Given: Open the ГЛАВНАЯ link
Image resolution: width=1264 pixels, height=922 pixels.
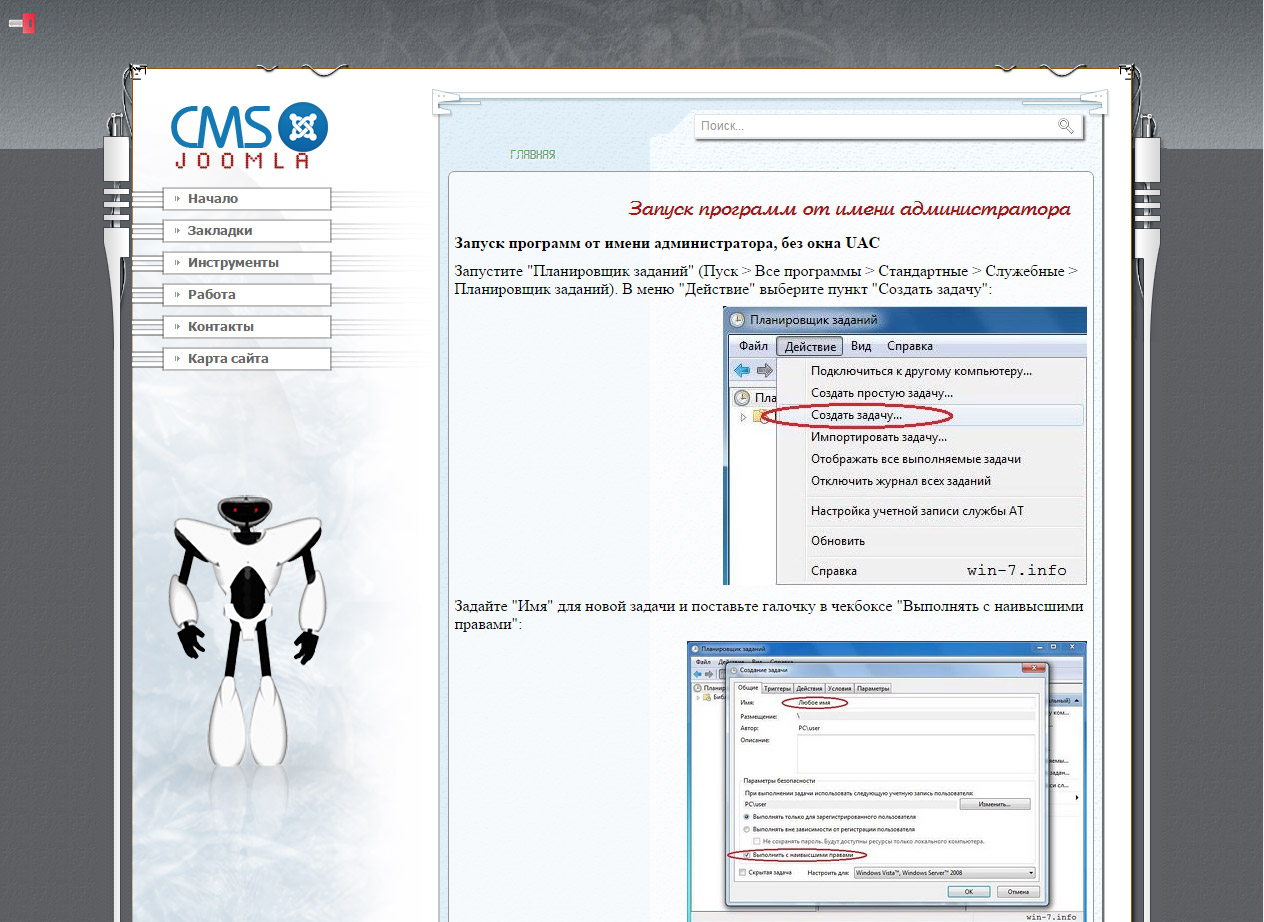Looking at the screenshot, I should pos(534,155).
